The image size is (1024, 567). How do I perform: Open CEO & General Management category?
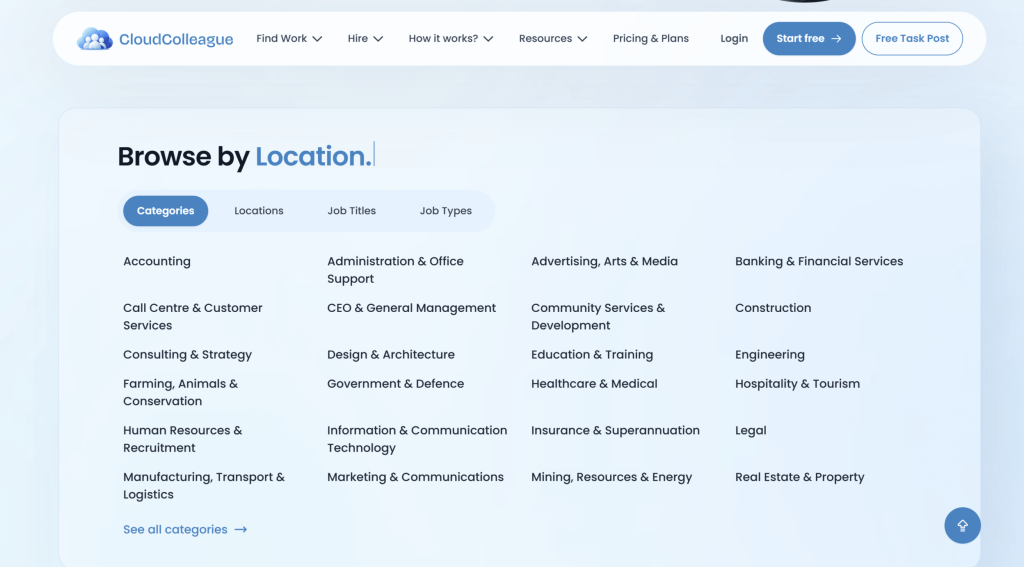point(411,308)
